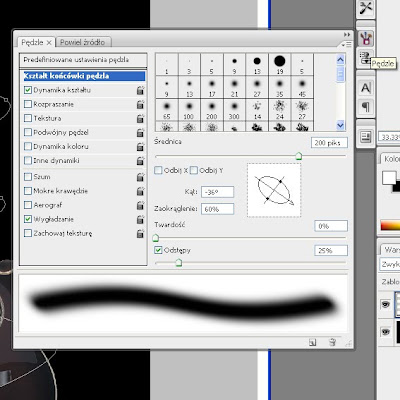Toggle lock icon for Aerograf
400x400 pixels.
[x=140, y=205]
